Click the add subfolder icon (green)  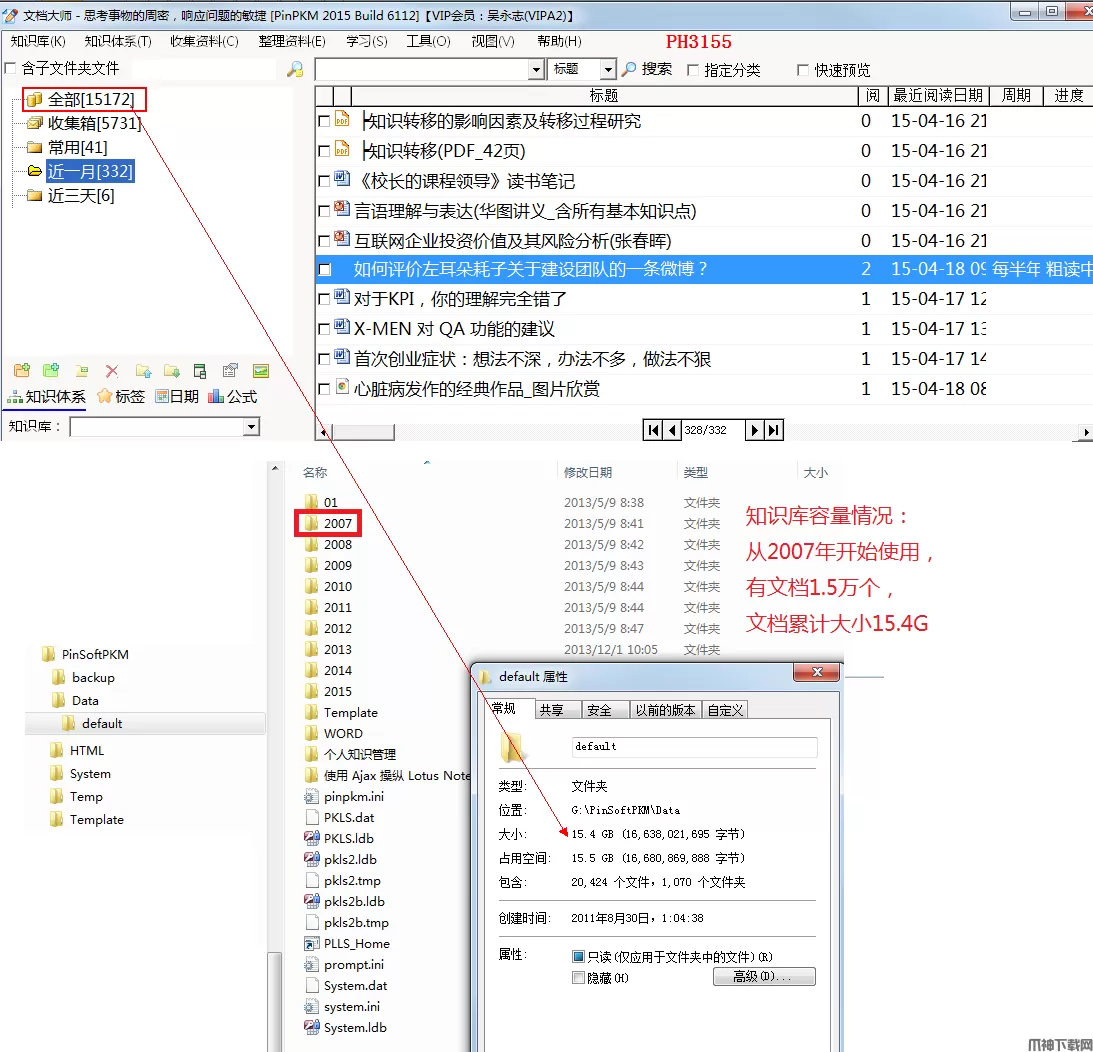coord(51,370)
